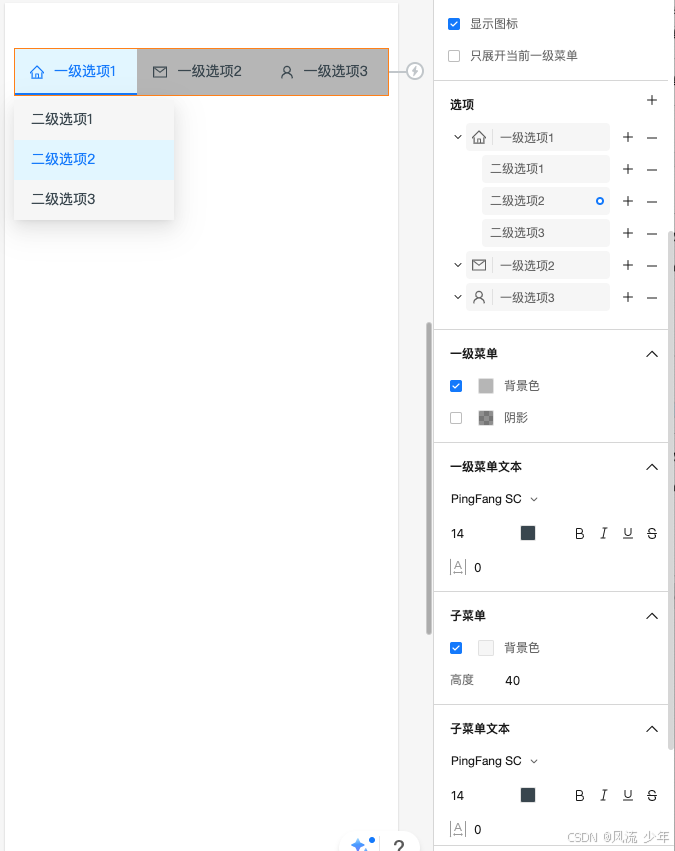The height and width of the screenshot is (851, 675).
Task: Pick the 一级菜单文本 text color swatch
Action: pos(528,533)
